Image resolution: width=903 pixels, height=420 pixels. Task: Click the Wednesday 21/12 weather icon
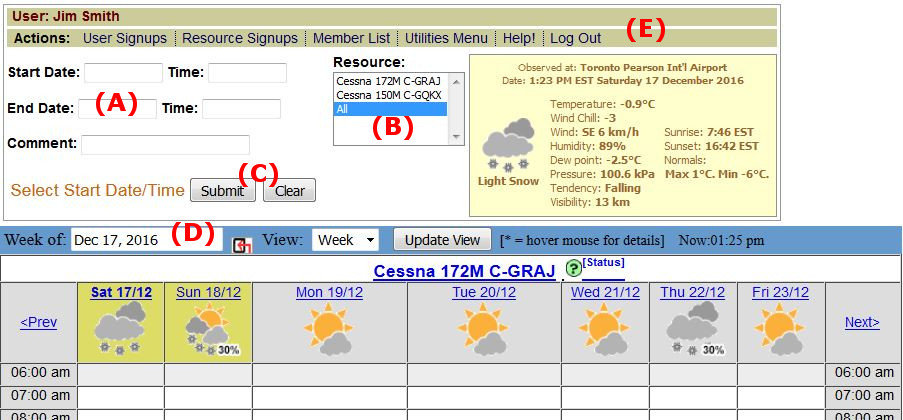click(605, 331)
